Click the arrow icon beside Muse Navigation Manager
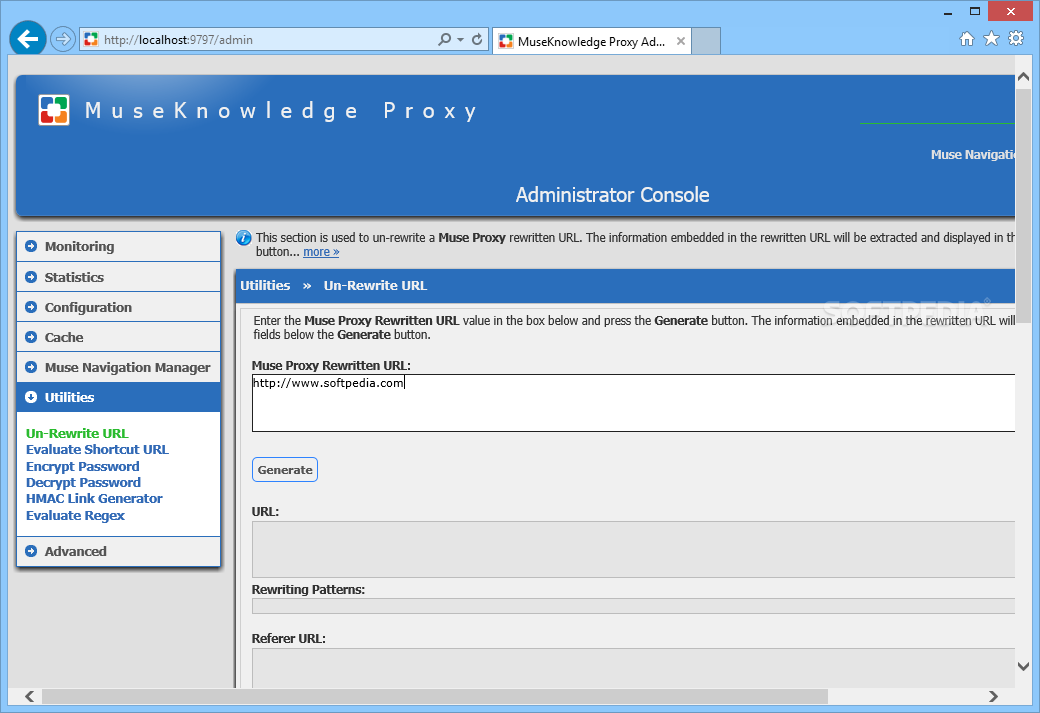1040x713 pixels. point(31,367)
